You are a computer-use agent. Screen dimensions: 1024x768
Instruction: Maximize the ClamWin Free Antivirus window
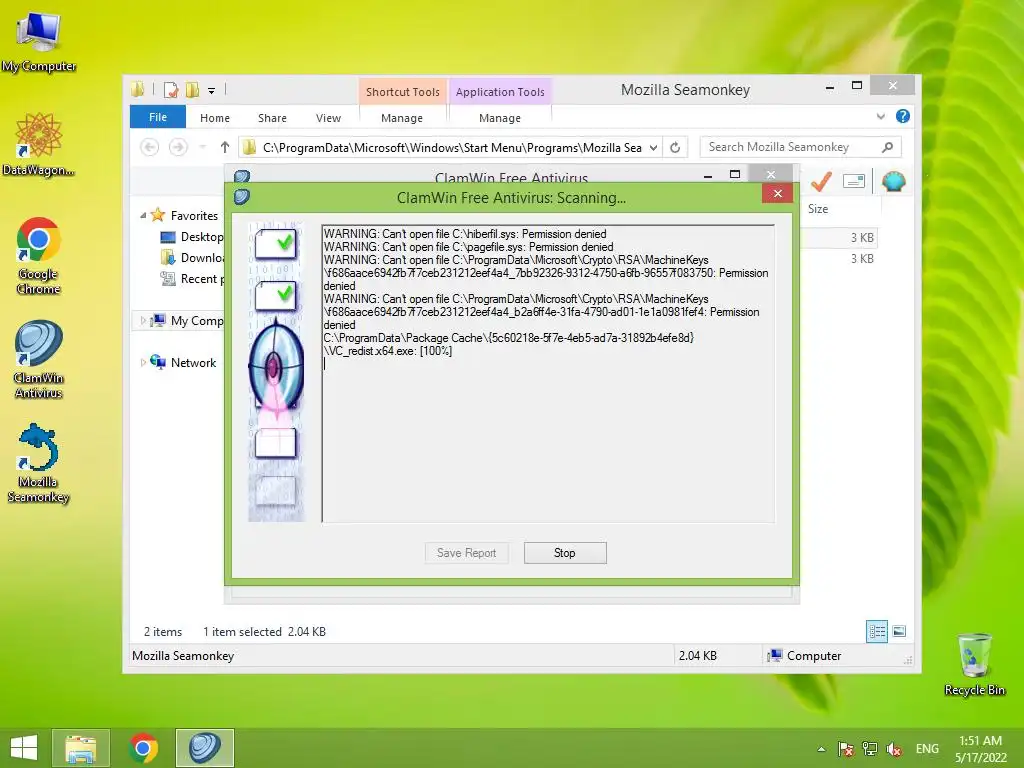(735, 174)
